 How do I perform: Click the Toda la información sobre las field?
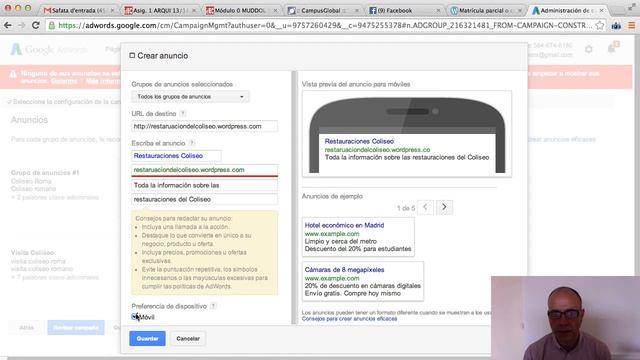pos(204,185)
